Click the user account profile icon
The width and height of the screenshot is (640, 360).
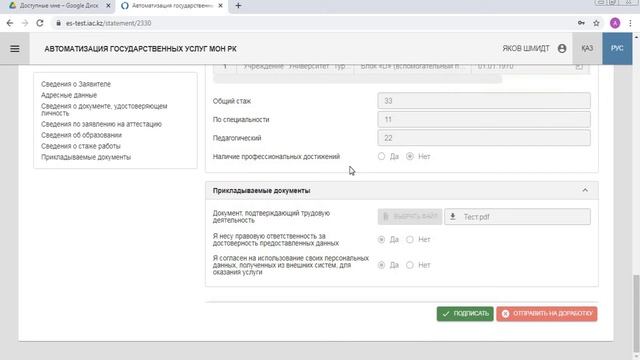[x=562, y=49]
